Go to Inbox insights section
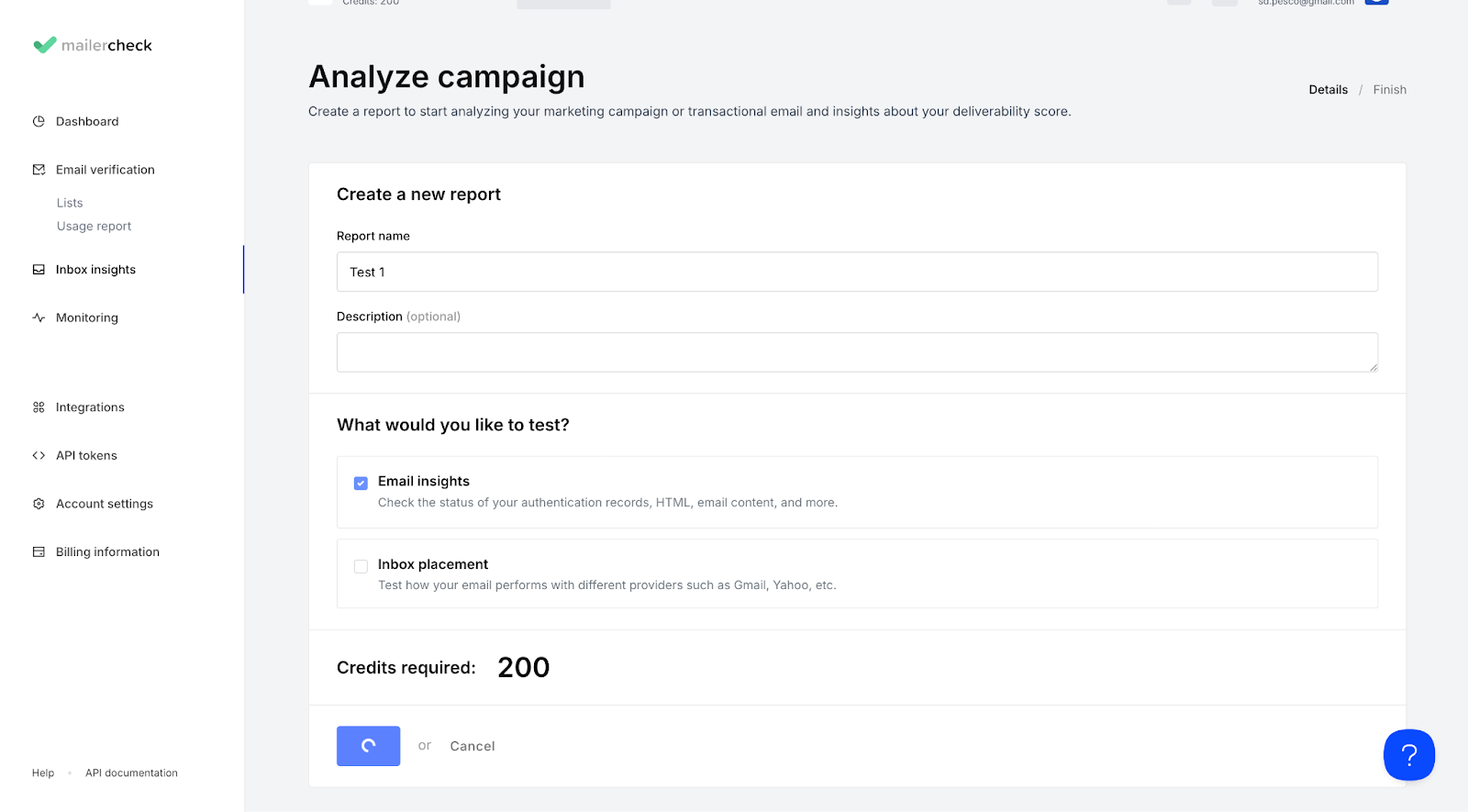 pos(95,270)
